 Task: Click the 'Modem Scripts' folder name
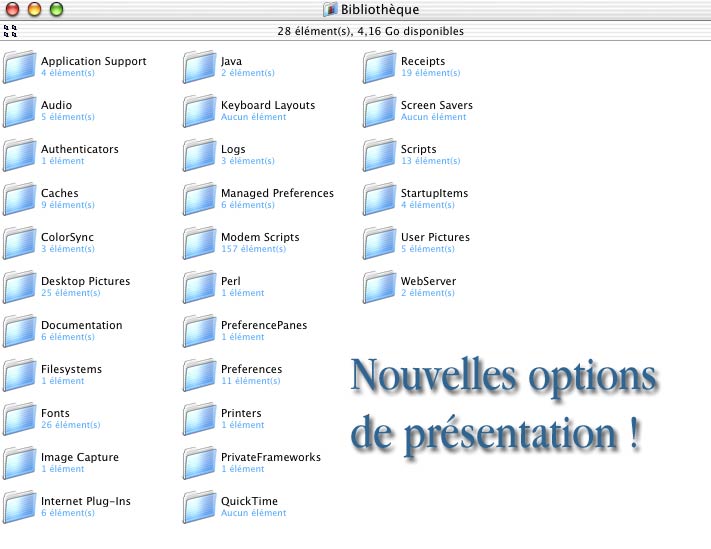260,237
